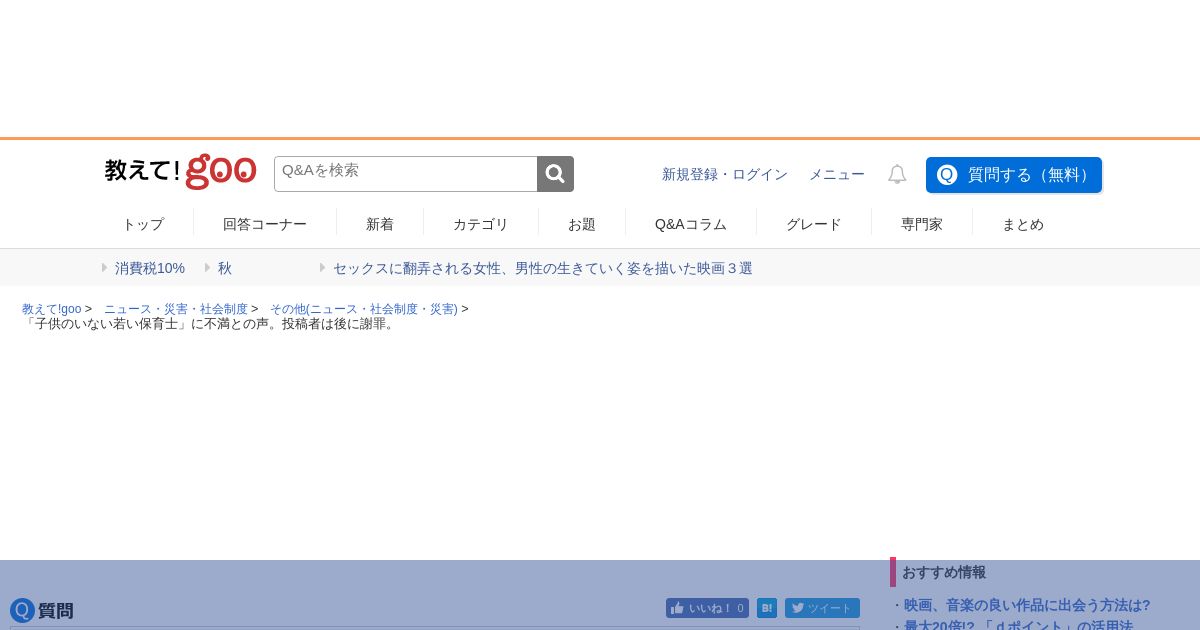1200x630 pixels.
Task: Click 教えて!goo breadcrumb link
Action: tap(52, 309)
